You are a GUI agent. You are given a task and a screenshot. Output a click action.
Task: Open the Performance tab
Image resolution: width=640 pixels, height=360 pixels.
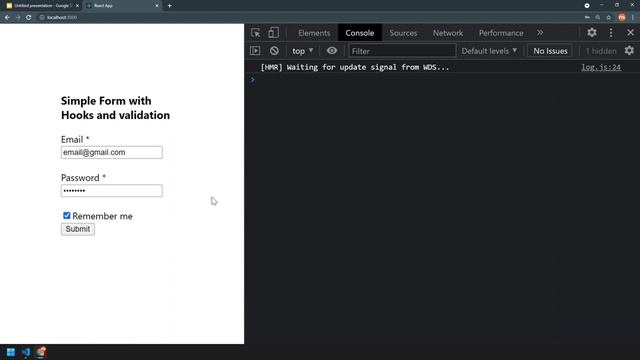501,33
